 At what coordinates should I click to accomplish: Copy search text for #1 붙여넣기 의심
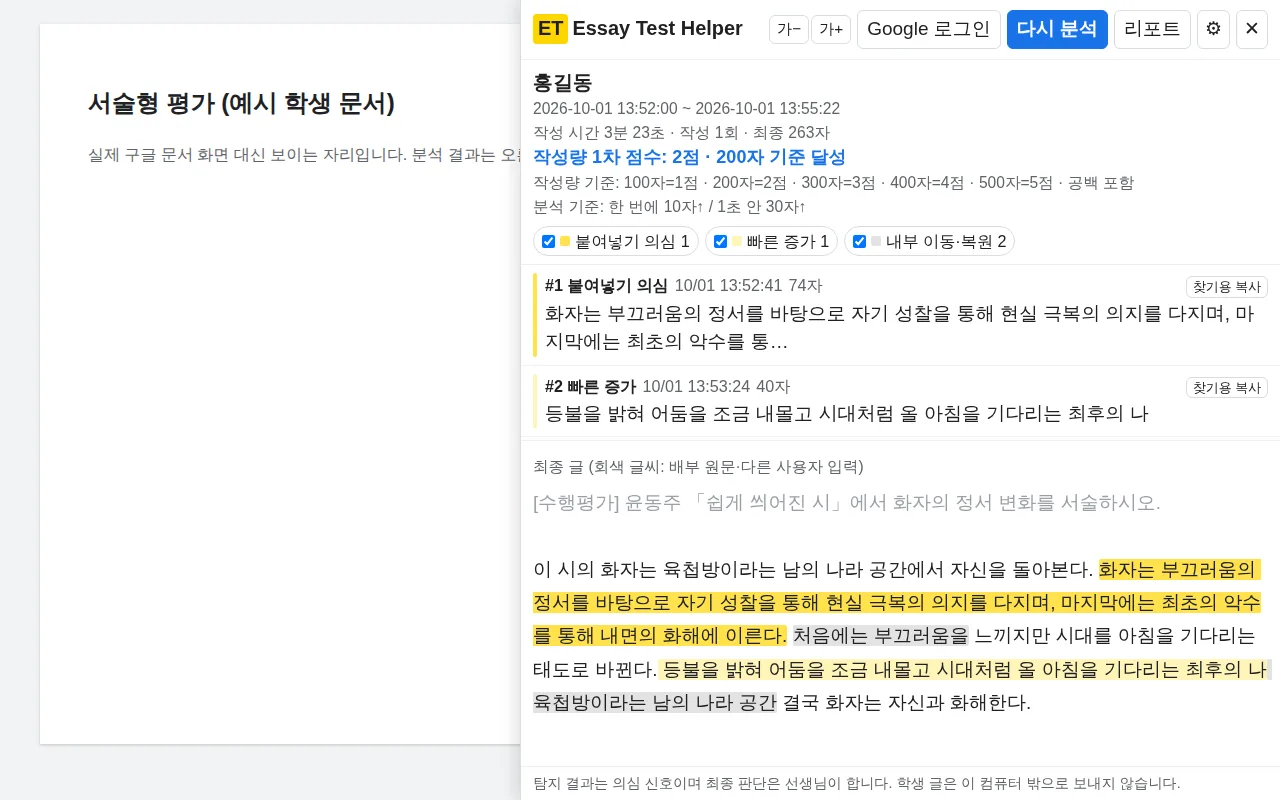1227,287
